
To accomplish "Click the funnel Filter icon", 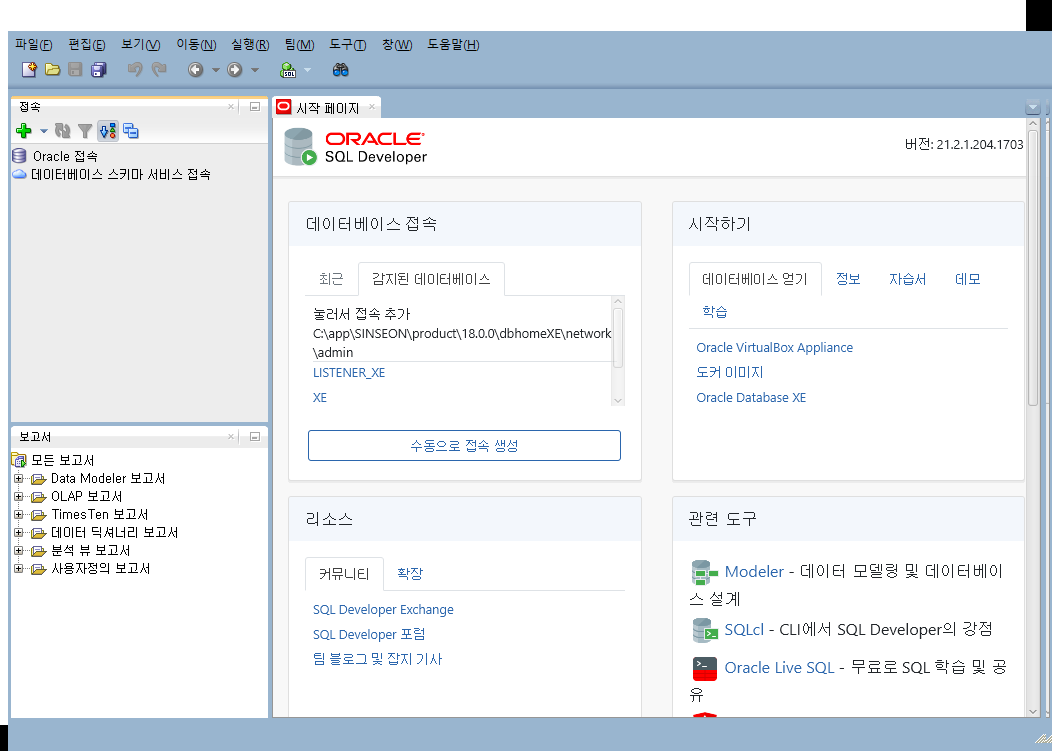I will pyautogui.click(x=85, y=131).
